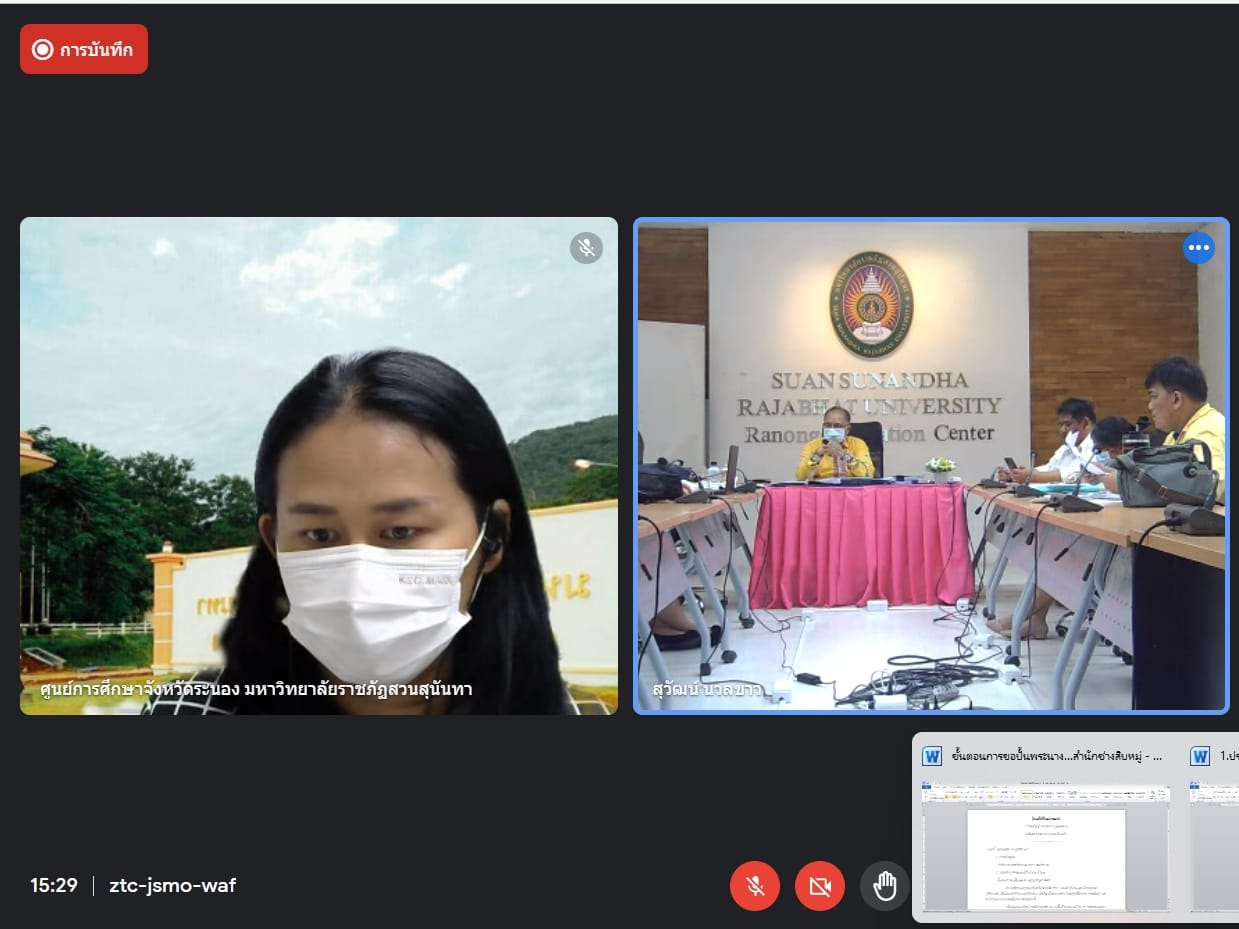Click the meeting clock showing 15:29

(53, 885)
